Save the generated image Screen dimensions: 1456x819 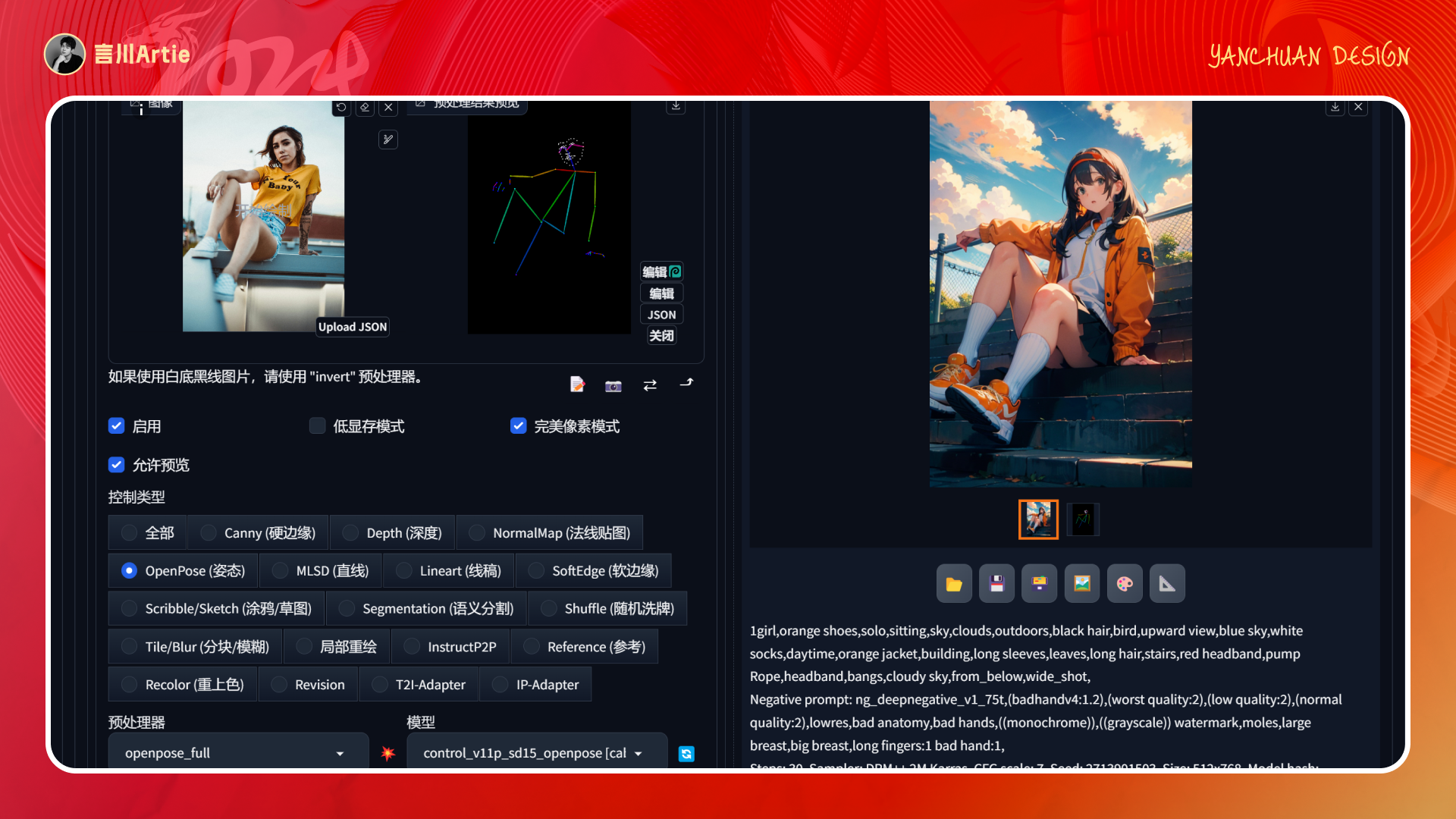(x=996, y=583)
